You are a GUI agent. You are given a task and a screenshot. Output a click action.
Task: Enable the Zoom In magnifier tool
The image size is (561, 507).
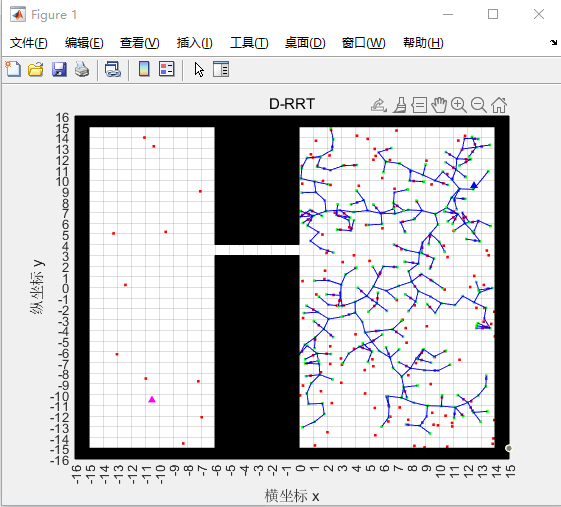pyautogui.click(x=459, y=105)
